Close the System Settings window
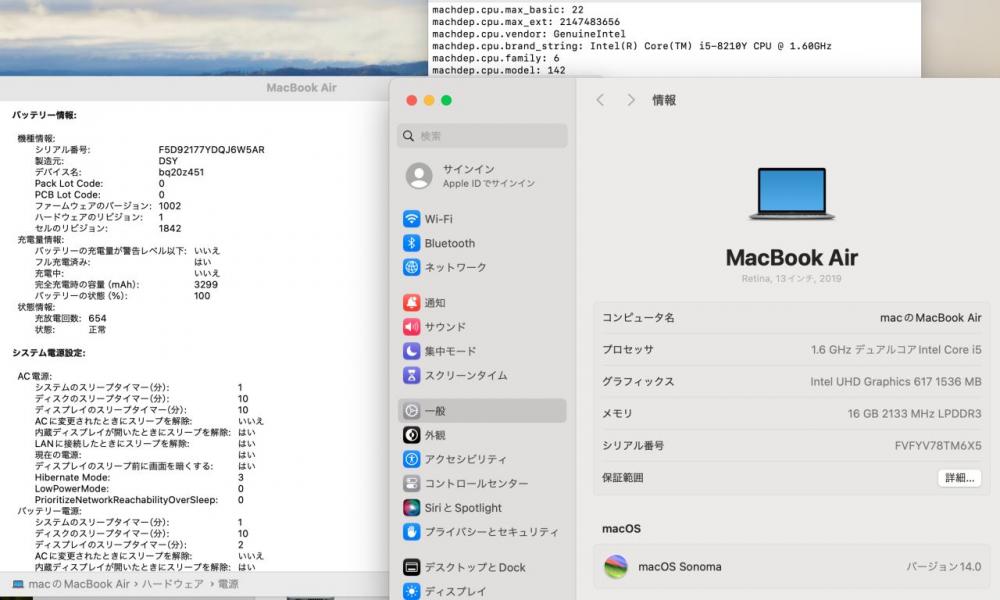 tap(411, 100)
